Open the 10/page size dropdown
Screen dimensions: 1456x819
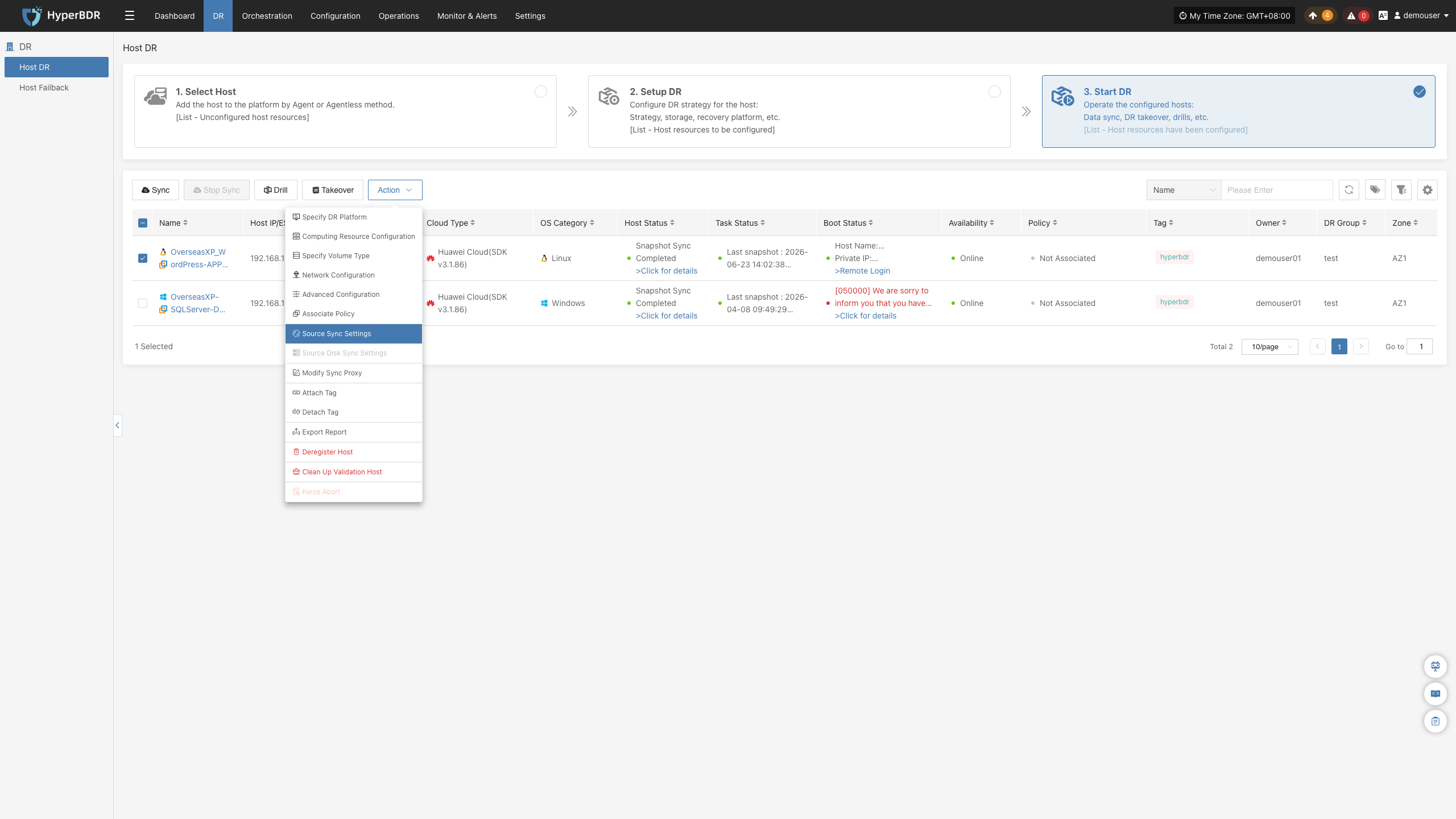pos(1270,346)
